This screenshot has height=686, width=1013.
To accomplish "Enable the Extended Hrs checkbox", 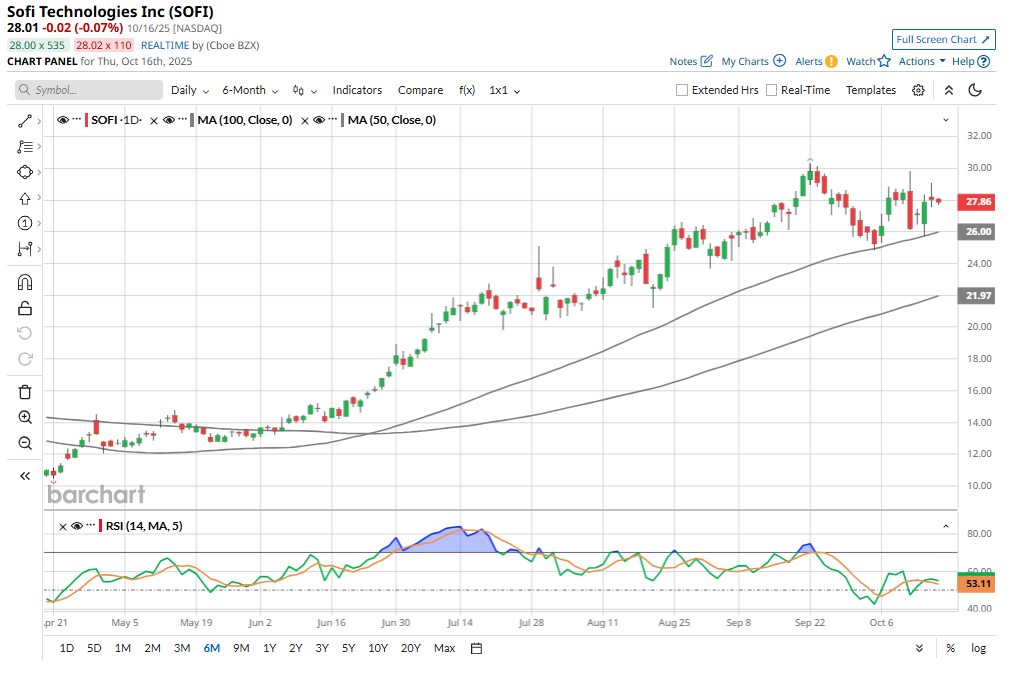I will (682, 90).
